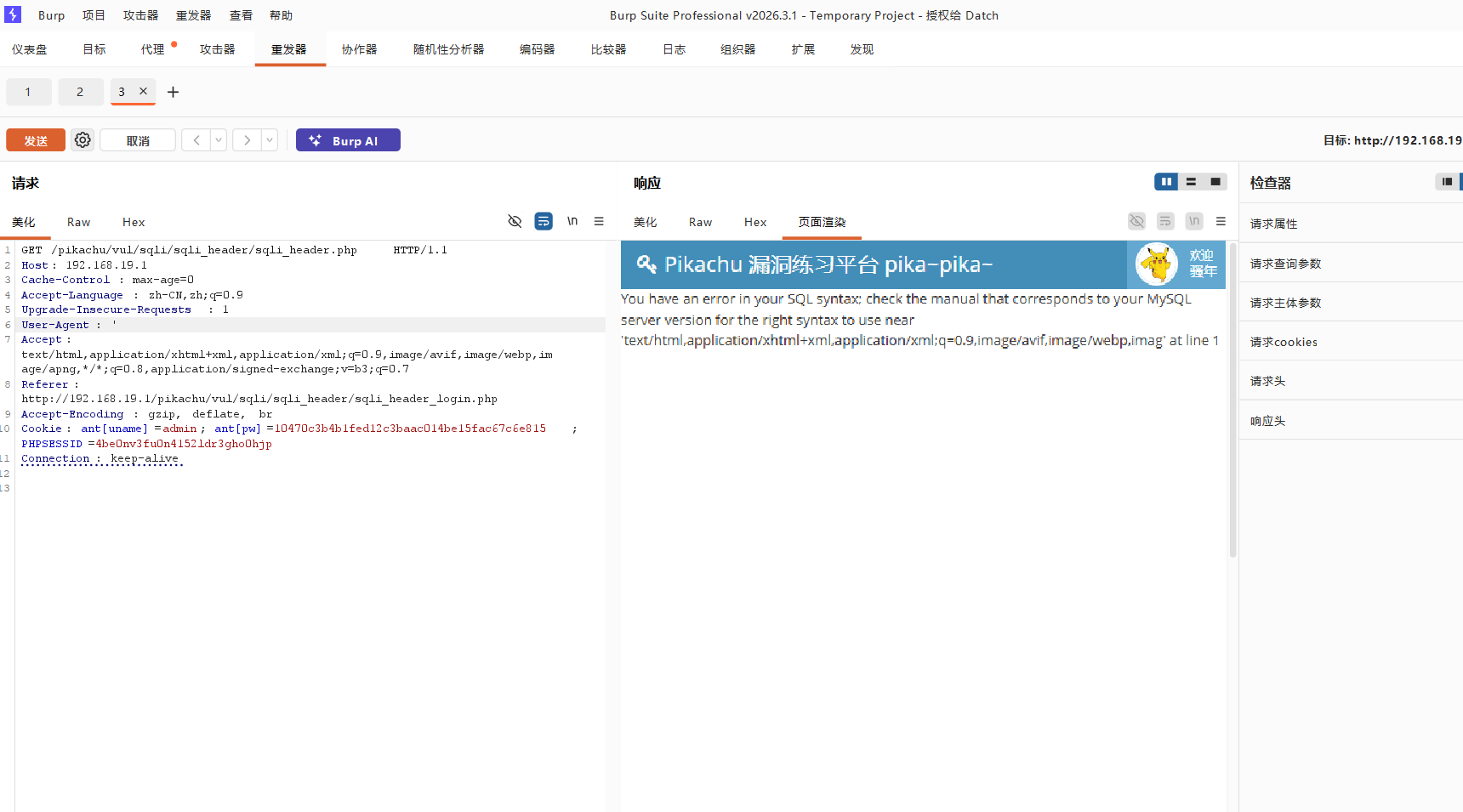
Task: Open the response panel hamburger menu
Action: 1221,221
